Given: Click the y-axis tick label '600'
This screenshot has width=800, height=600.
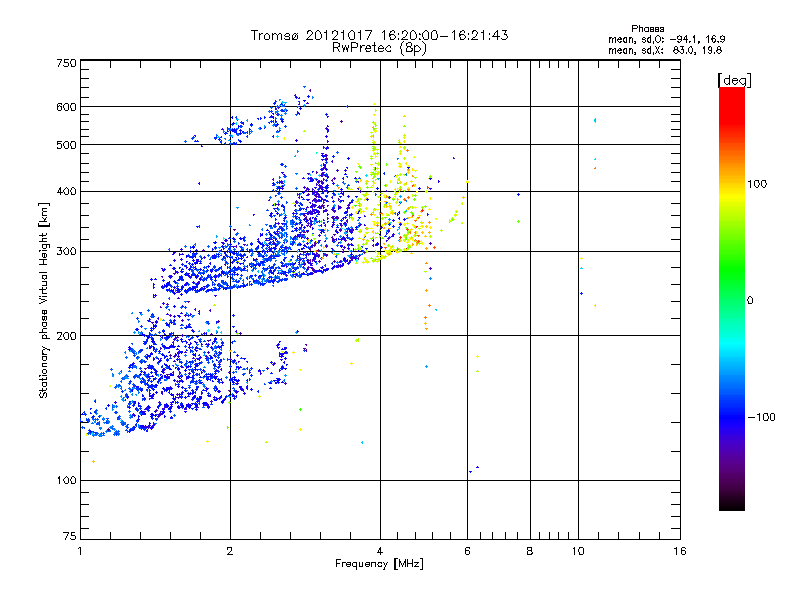Looking at the screenshot, I should [66, 107].
